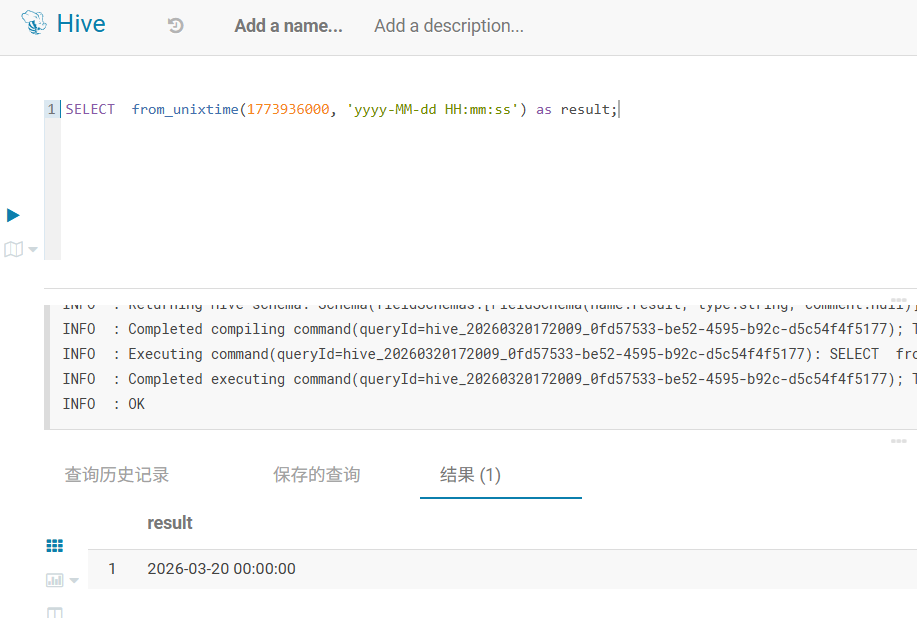Open the column chooser icon below chart
Viewport: 917px width, 618px height.
55,611
